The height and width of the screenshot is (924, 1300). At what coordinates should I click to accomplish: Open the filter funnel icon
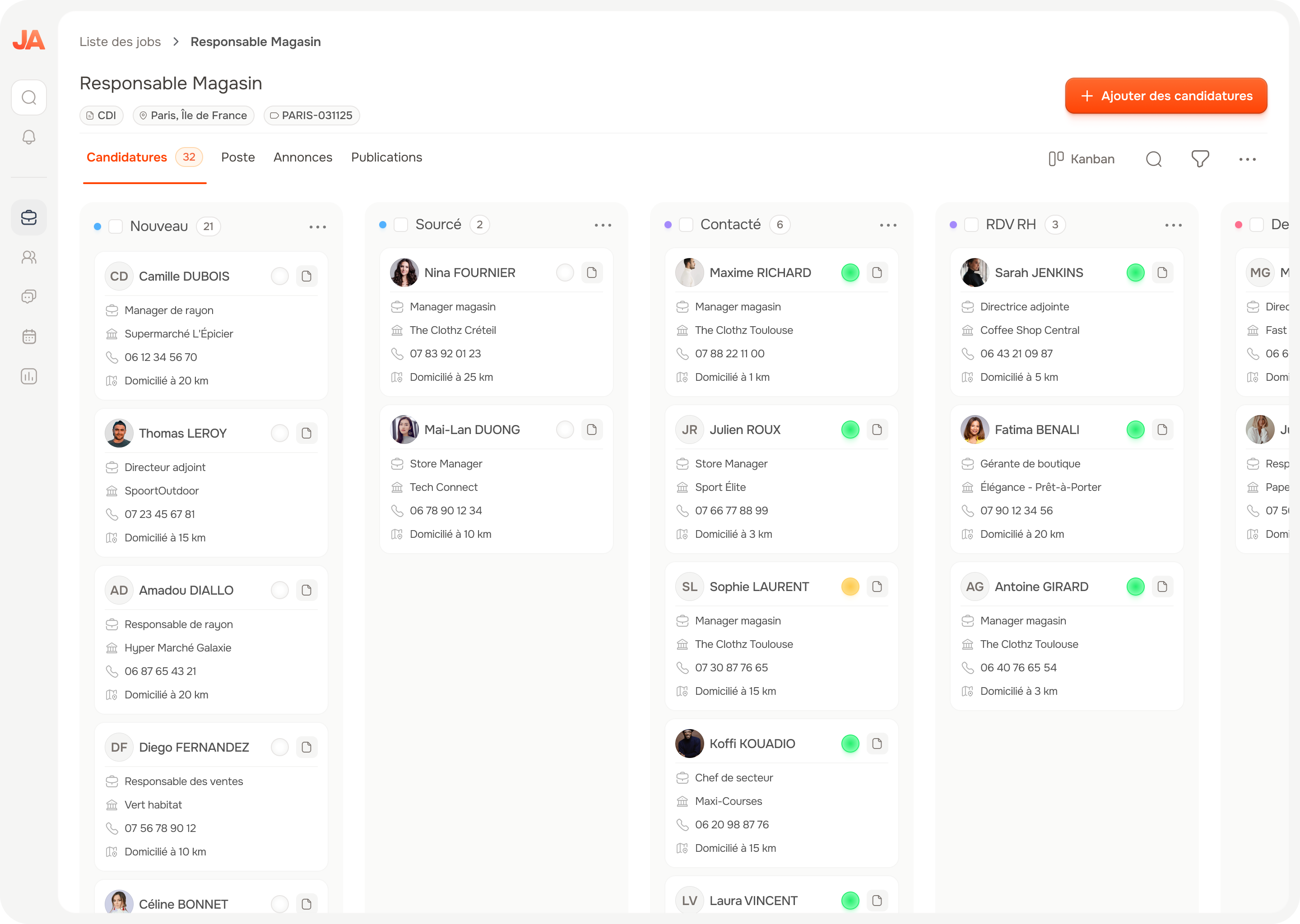[x=1200, y=159]
